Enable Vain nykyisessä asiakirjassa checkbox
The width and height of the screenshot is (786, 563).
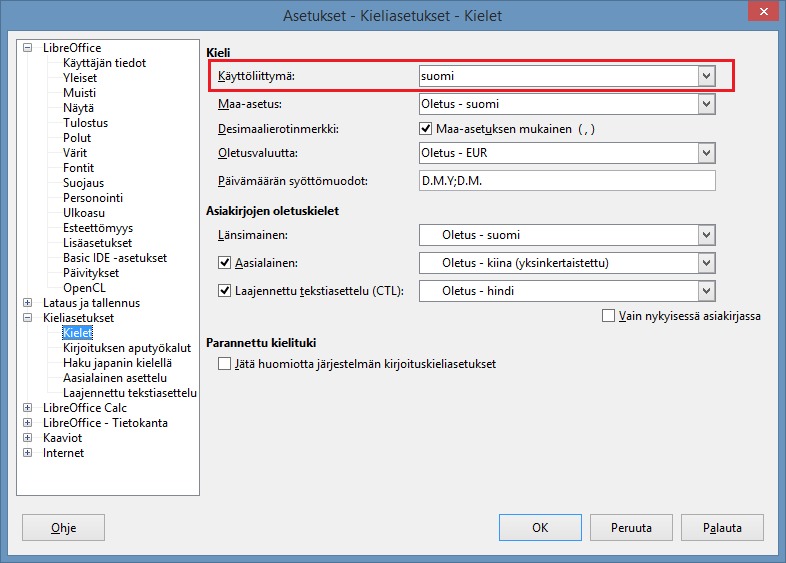(x=609, y=316)
